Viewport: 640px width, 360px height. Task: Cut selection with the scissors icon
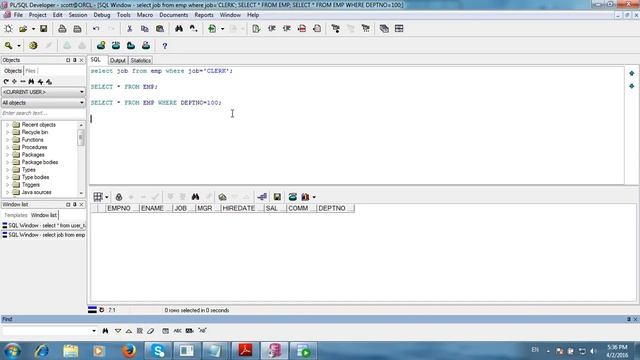(129, 29)
